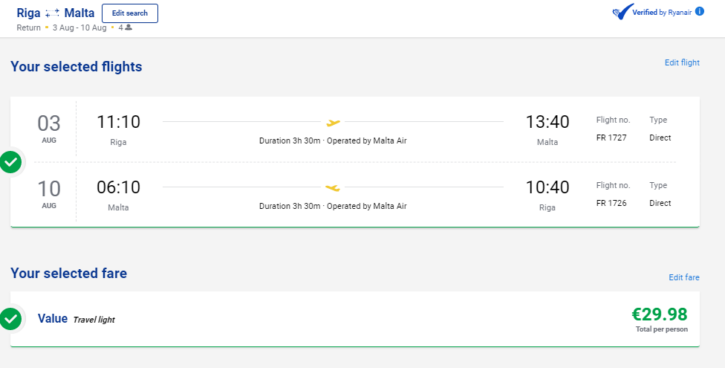Click the Value Travel light fare name

point(76,319)
